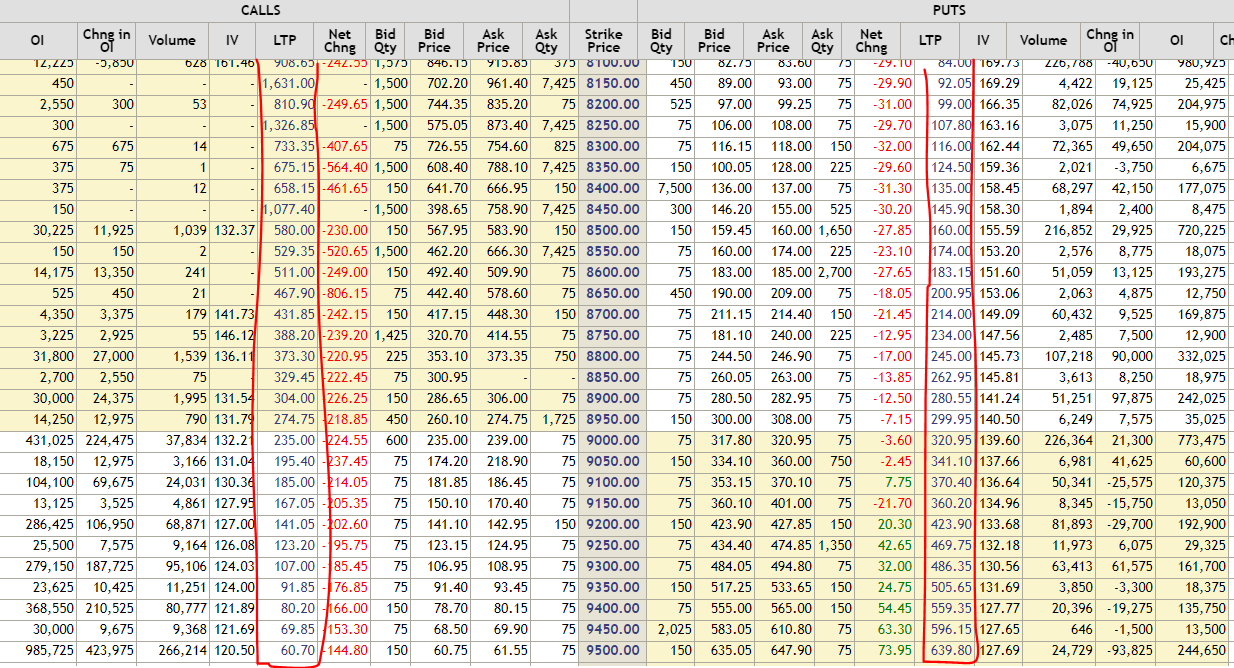Select the 8500.00 strike price cell

pos(603,230)
